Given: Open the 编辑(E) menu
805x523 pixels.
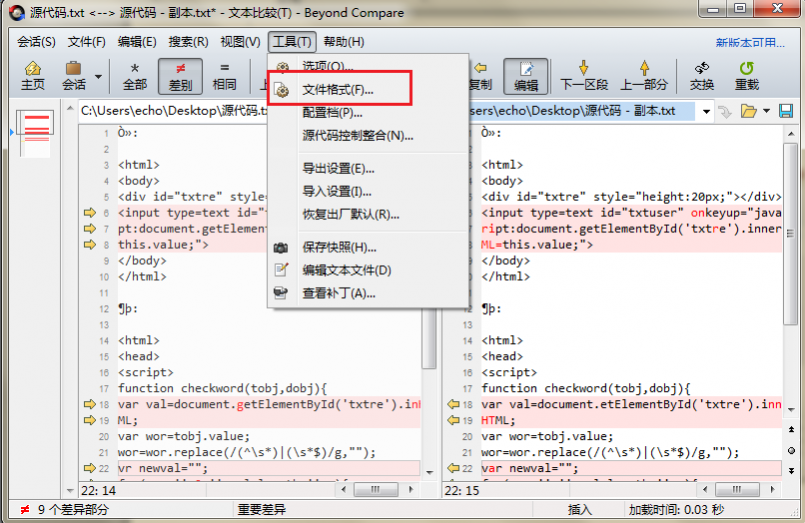Looking at the screenshot, I should pos(137,42).
